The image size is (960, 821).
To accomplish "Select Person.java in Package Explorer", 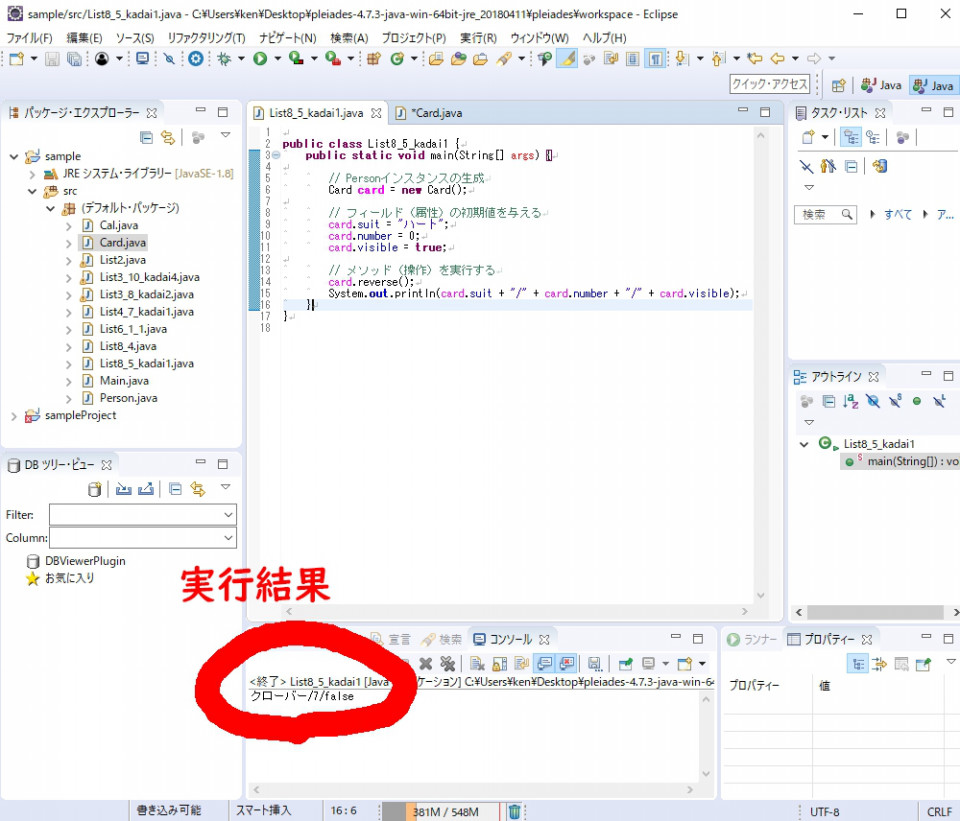I will click(x=128, y=398).
